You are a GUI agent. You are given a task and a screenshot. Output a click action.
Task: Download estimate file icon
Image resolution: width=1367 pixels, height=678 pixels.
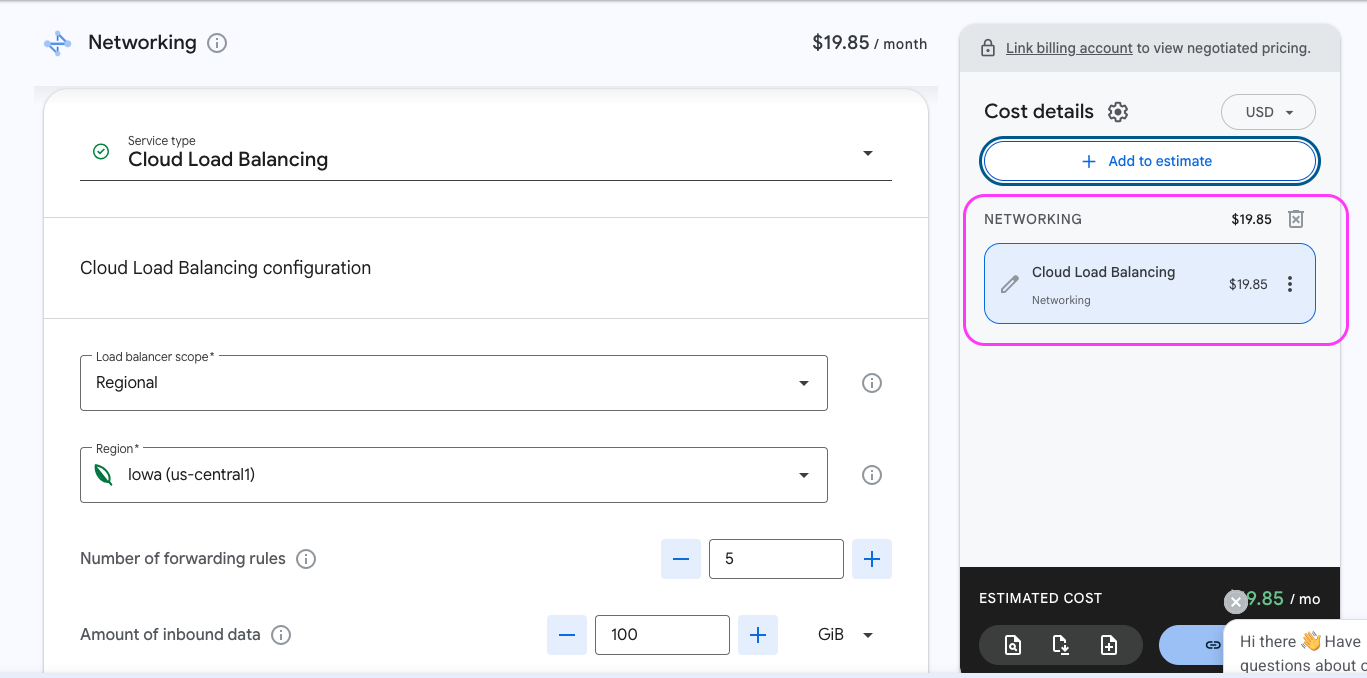[x=1061, y=646]
